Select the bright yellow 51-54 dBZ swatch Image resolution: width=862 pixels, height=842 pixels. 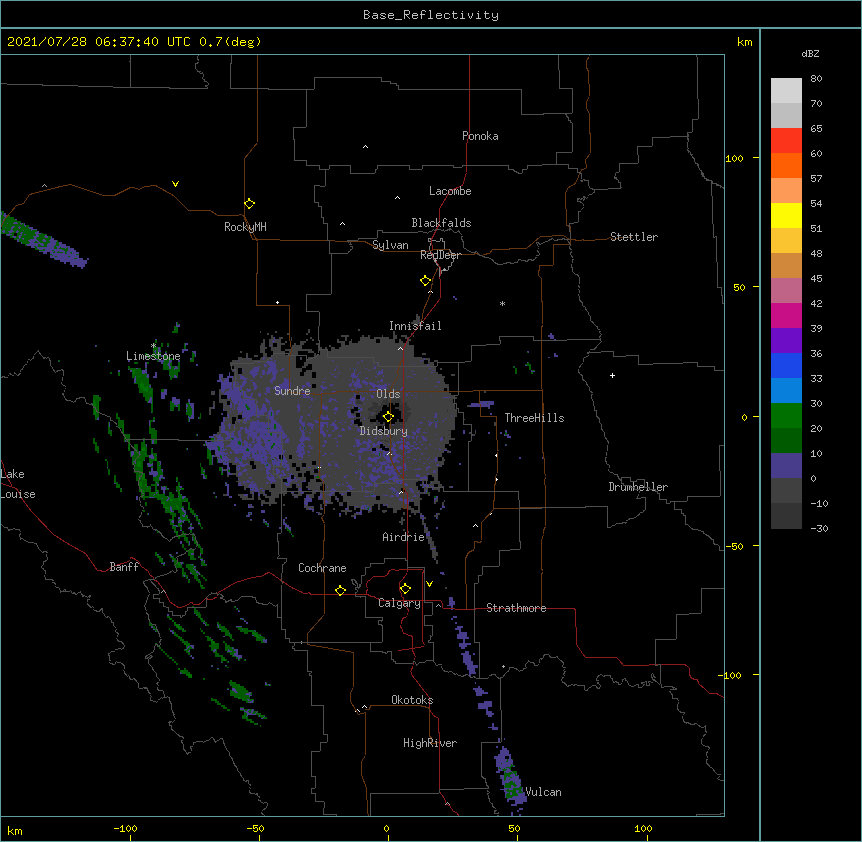786,215
